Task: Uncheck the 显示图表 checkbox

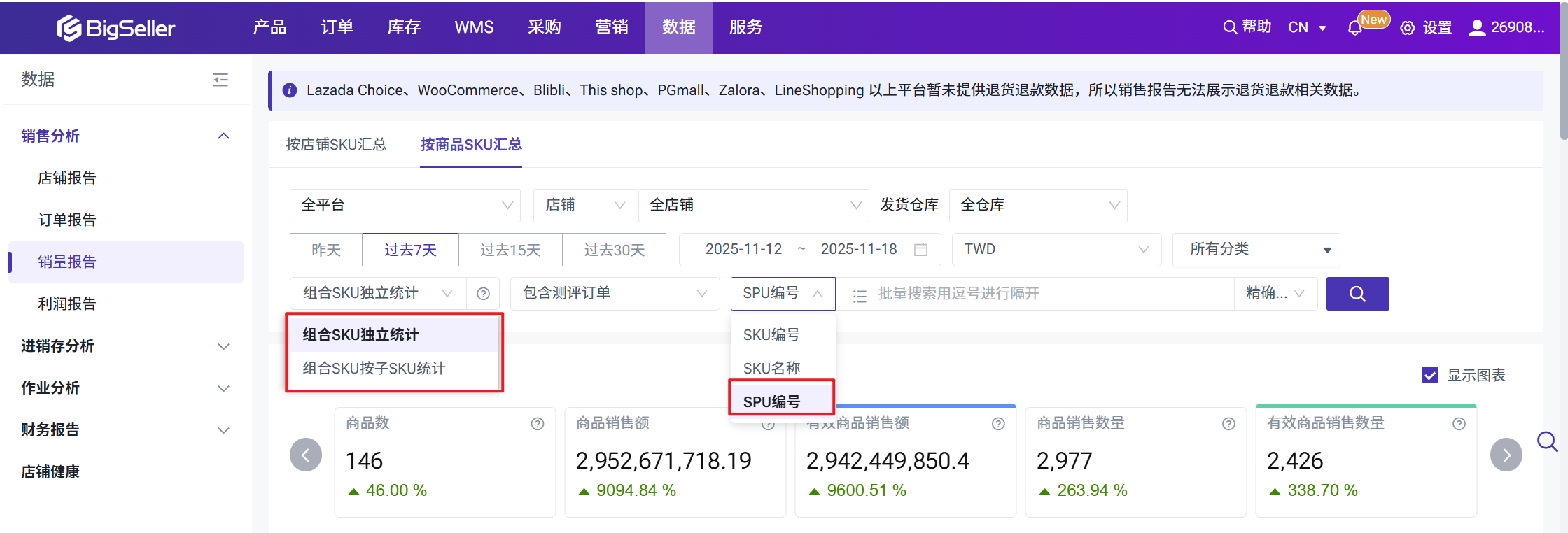Action: coord(1429,376)
